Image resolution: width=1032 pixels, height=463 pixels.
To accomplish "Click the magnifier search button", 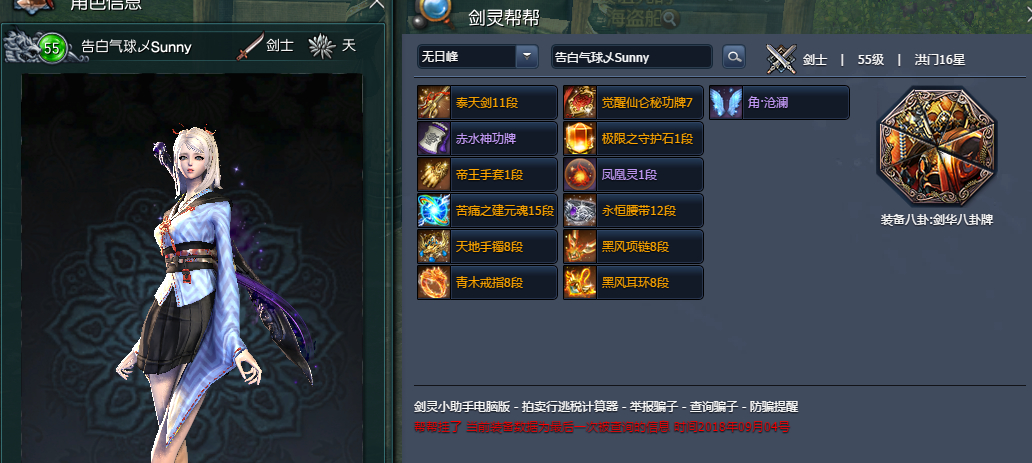I will (734, 57).
